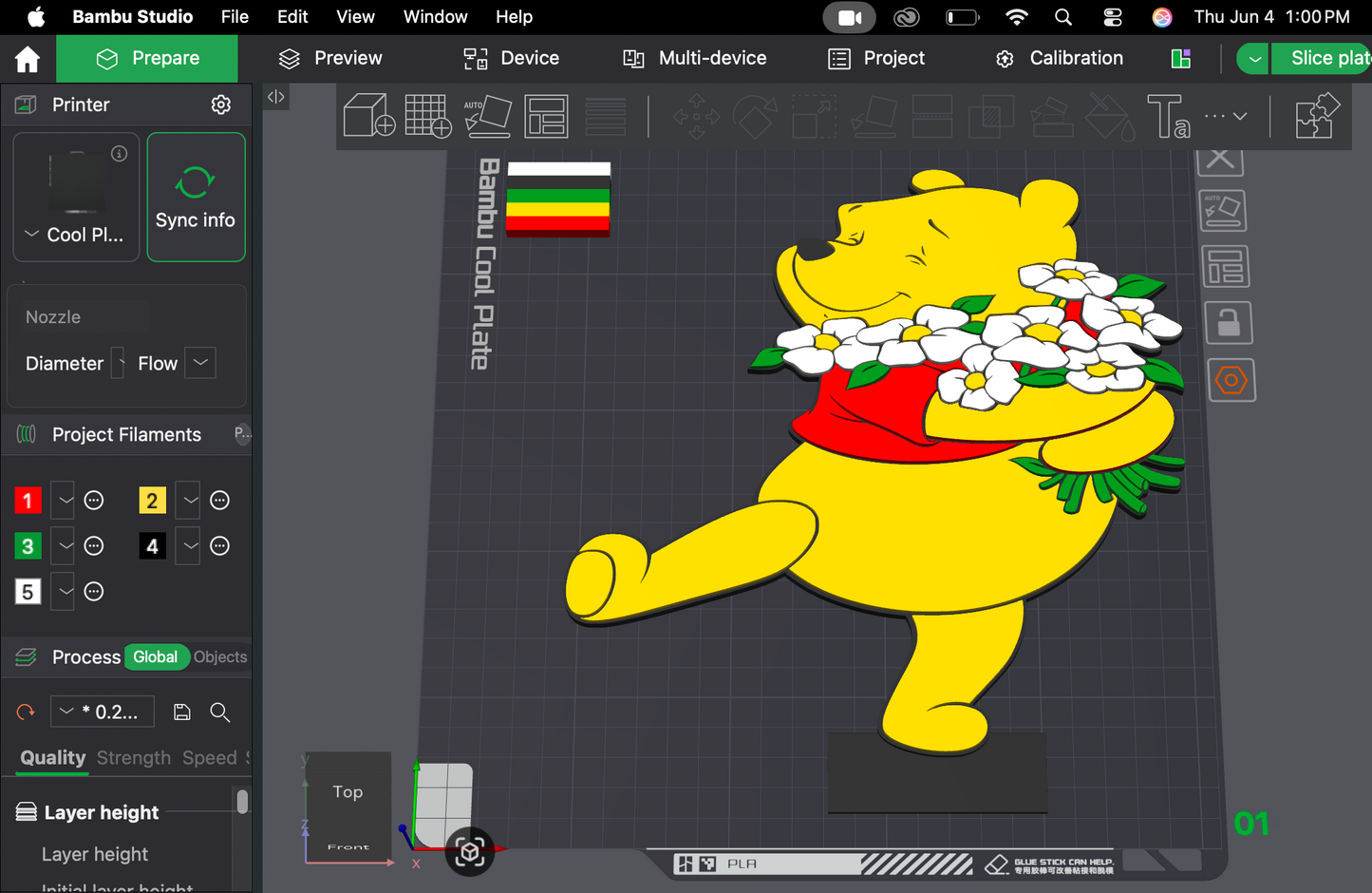Select the Speed settings tab
The image size is (1372, 893).
pos(210,758)
